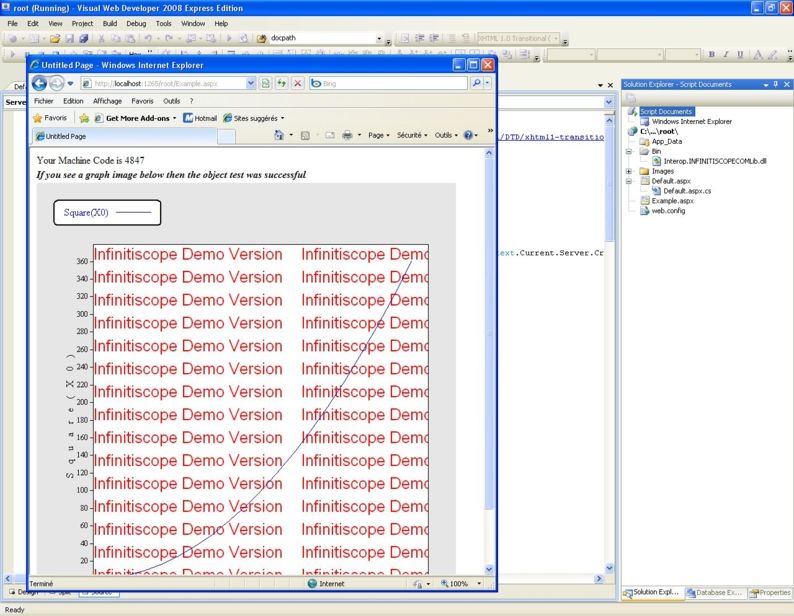Open the Page dropdown in IE

379,134
